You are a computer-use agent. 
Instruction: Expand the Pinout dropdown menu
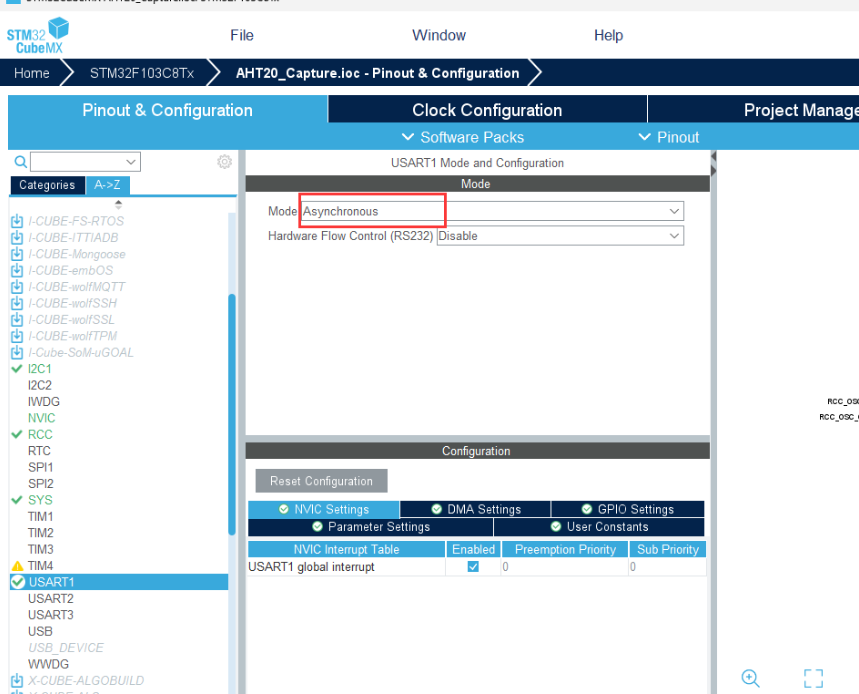click(669, 137)
